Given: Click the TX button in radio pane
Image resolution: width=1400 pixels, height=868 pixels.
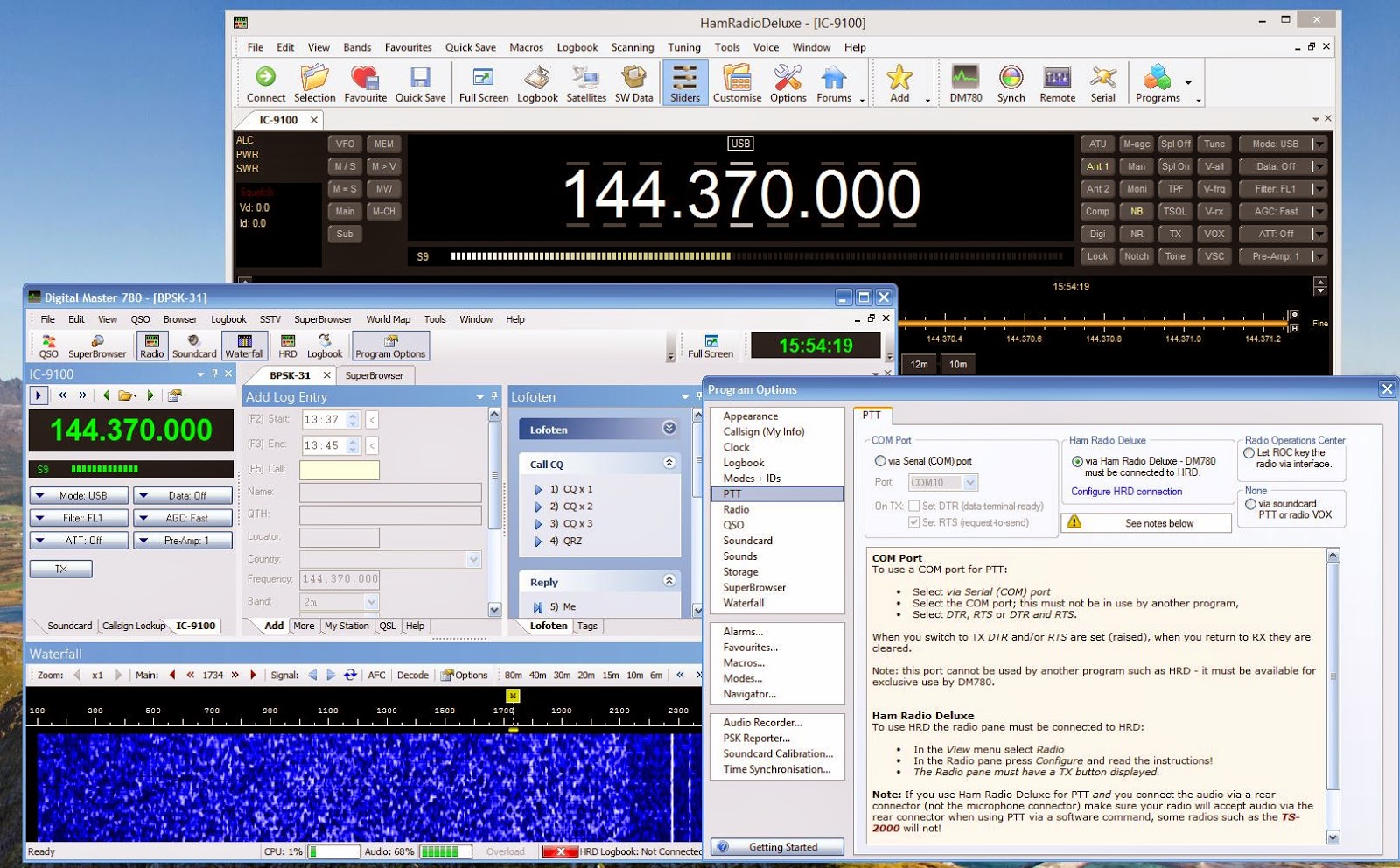Looking at the screenshot, I should tap(60, 569).
